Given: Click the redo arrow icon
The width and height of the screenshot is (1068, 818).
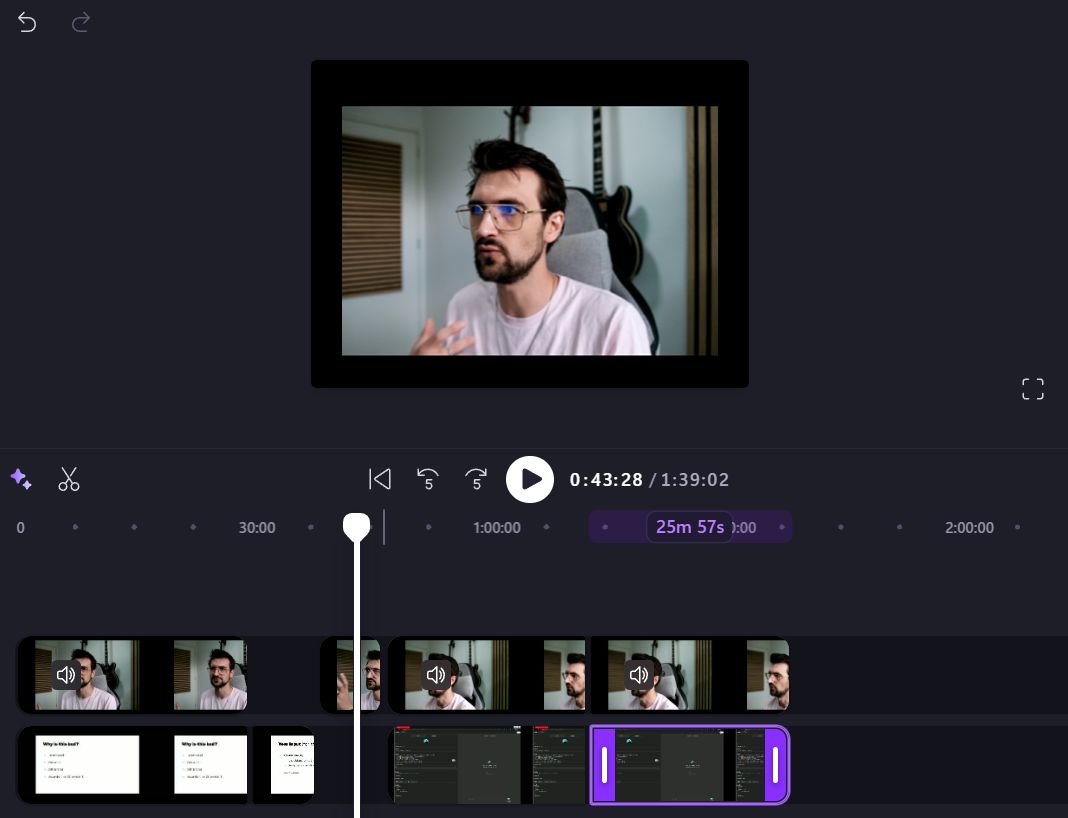Looking at the screenshot, I should pos(81,22).
